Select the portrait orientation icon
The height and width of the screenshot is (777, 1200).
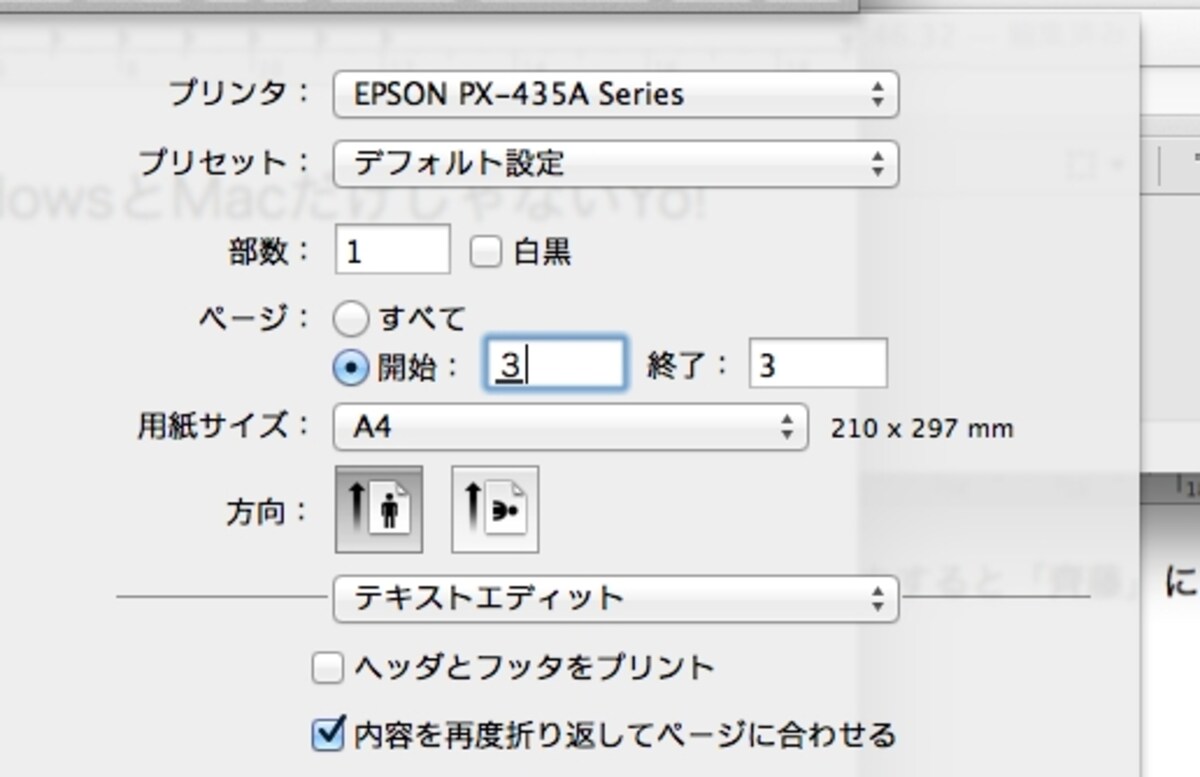coord(378,509)
